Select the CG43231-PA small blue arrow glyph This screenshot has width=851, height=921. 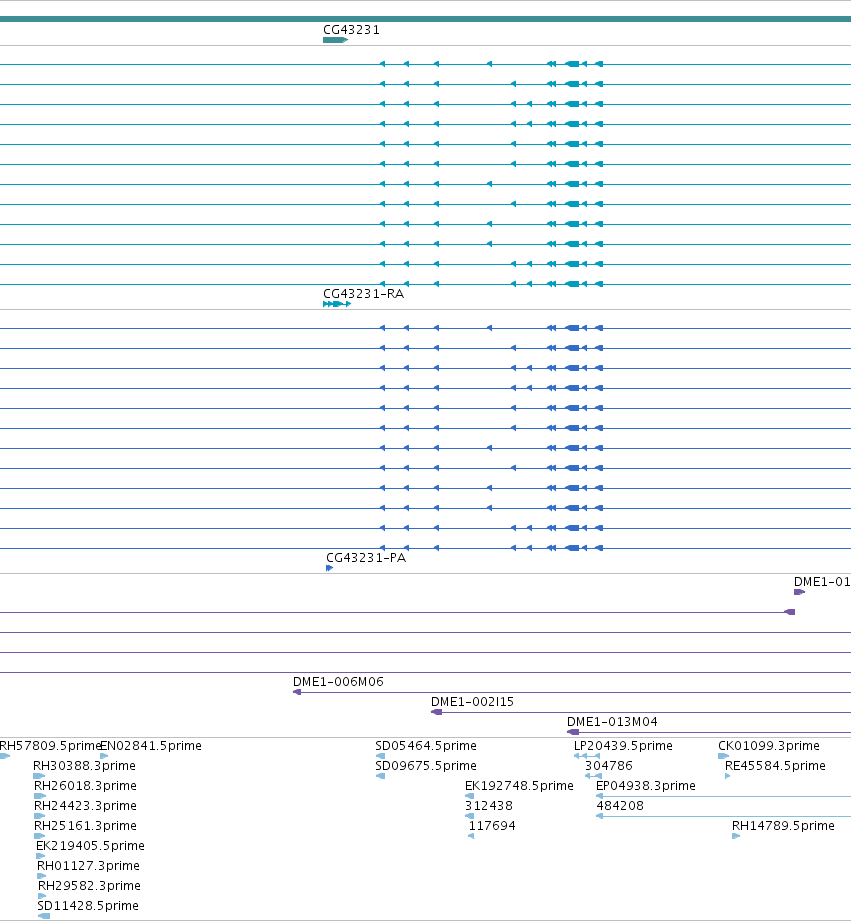(x=329, y=568)
